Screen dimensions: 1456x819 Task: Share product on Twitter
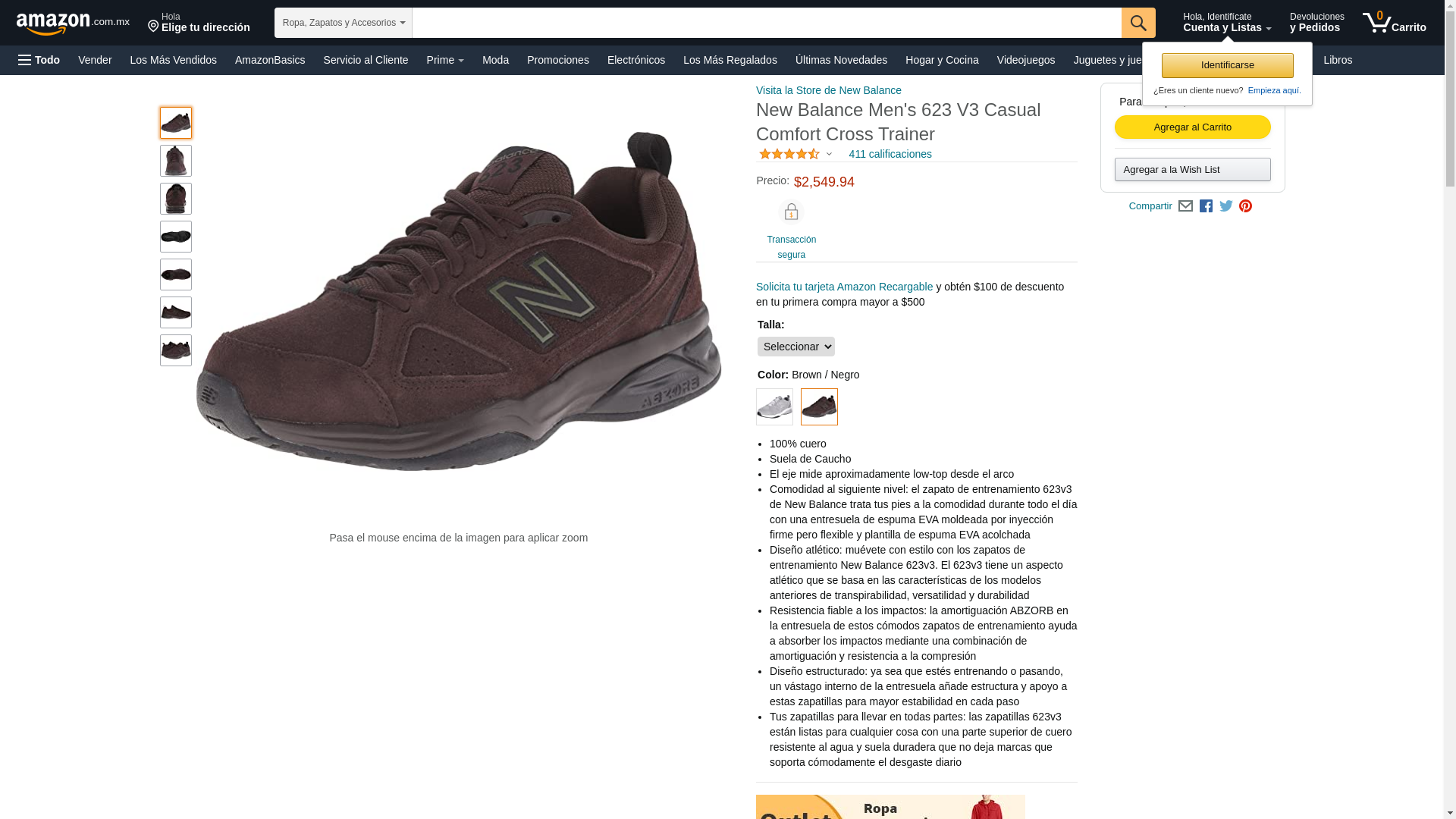pyautogui.click(x=1226, y=206)
